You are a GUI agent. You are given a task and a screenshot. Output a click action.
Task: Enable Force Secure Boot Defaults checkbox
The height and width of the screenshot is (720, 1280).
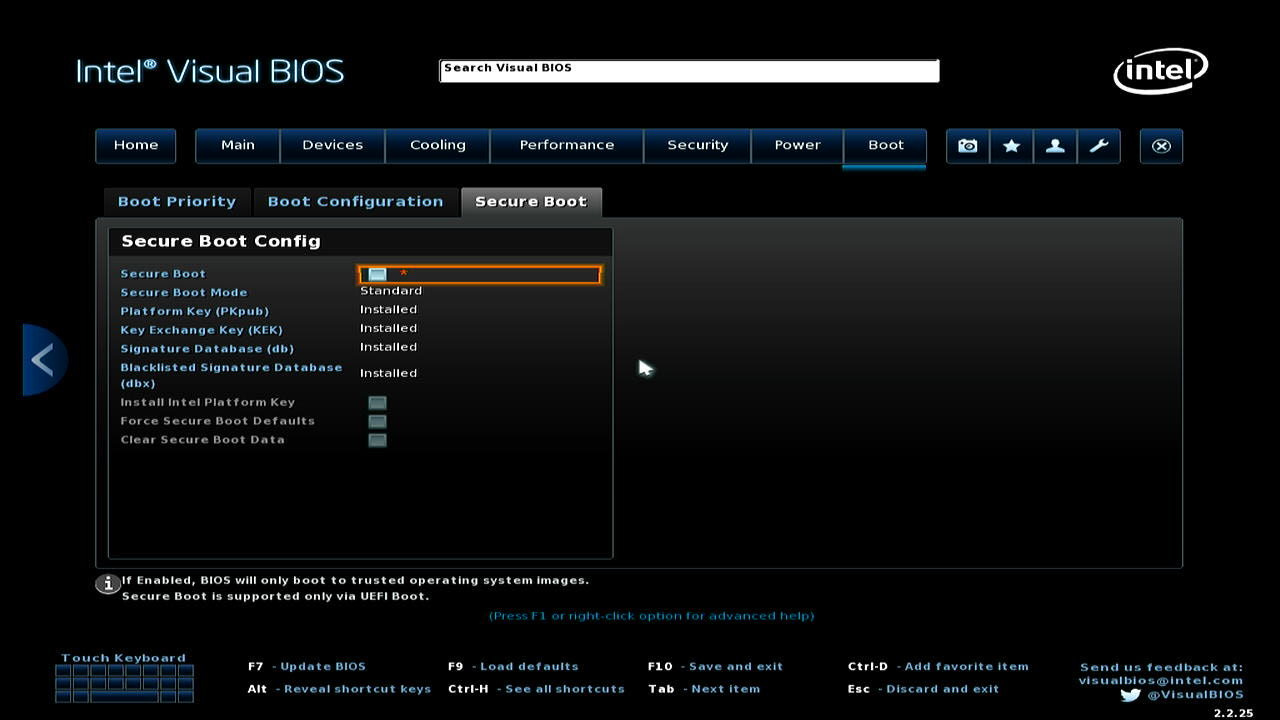377,421
